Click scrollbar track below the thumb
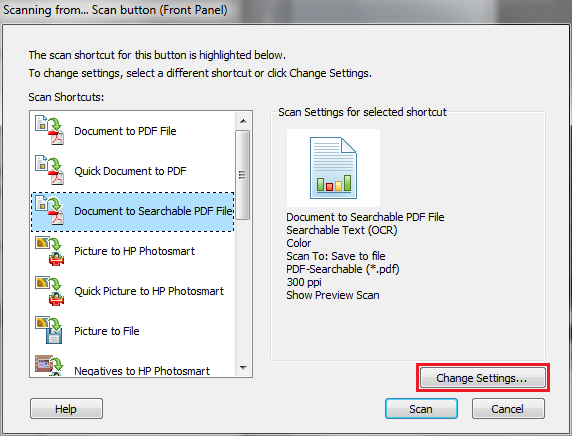 click(x=243, y=289)
